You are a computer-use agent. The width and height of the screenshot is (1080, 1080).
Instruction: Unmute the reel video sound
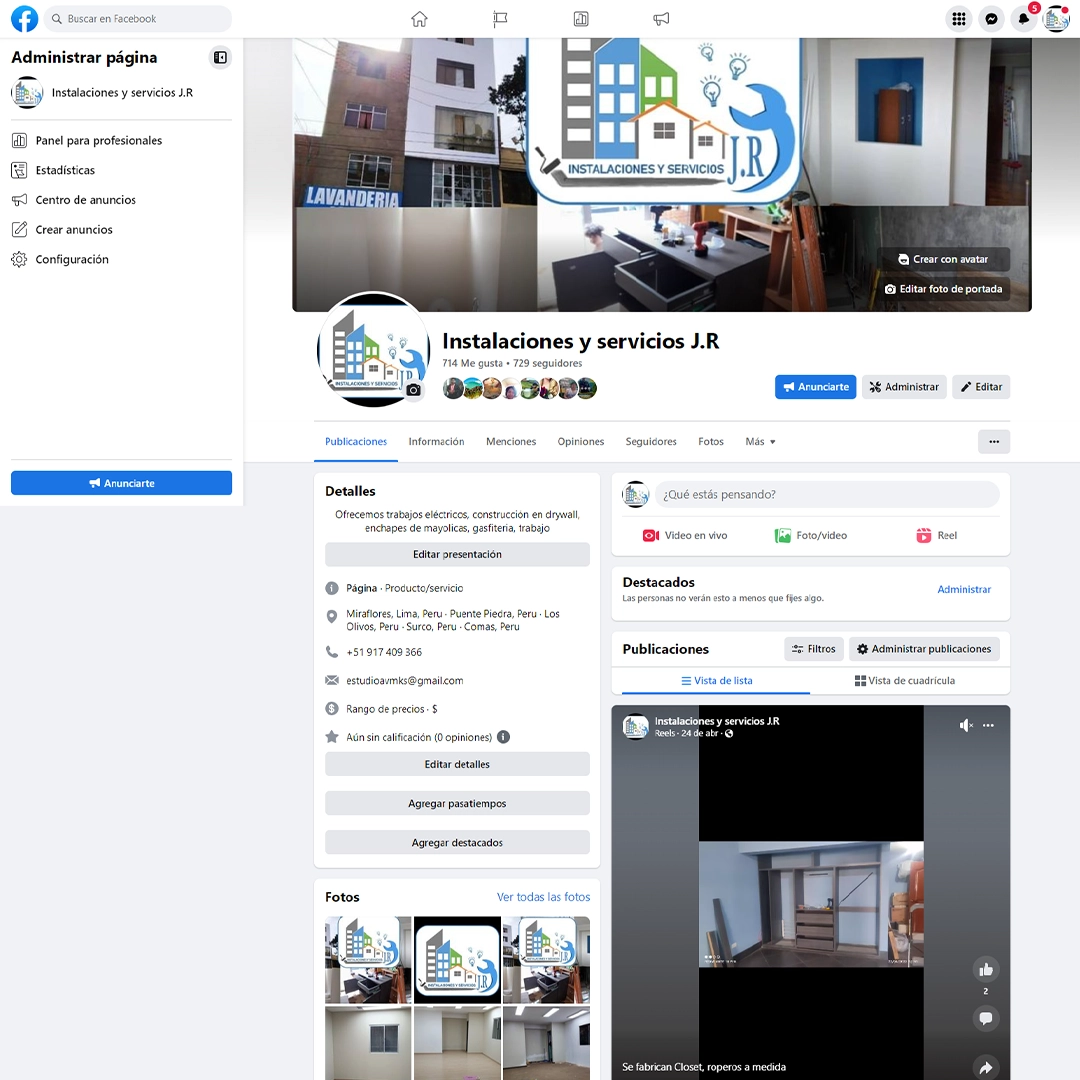click(965, 725)
